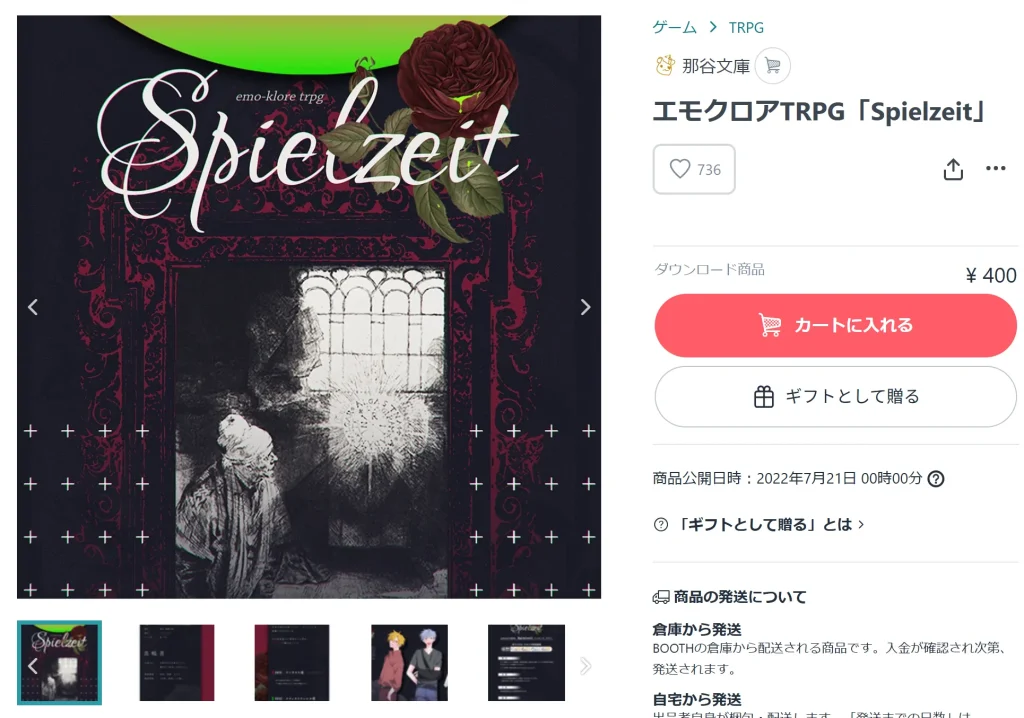This screenshot has height=718, width=1024.
Task: Select the two characters illustration thumbnail
Action: pyautogui.click(x=409, y=662)
